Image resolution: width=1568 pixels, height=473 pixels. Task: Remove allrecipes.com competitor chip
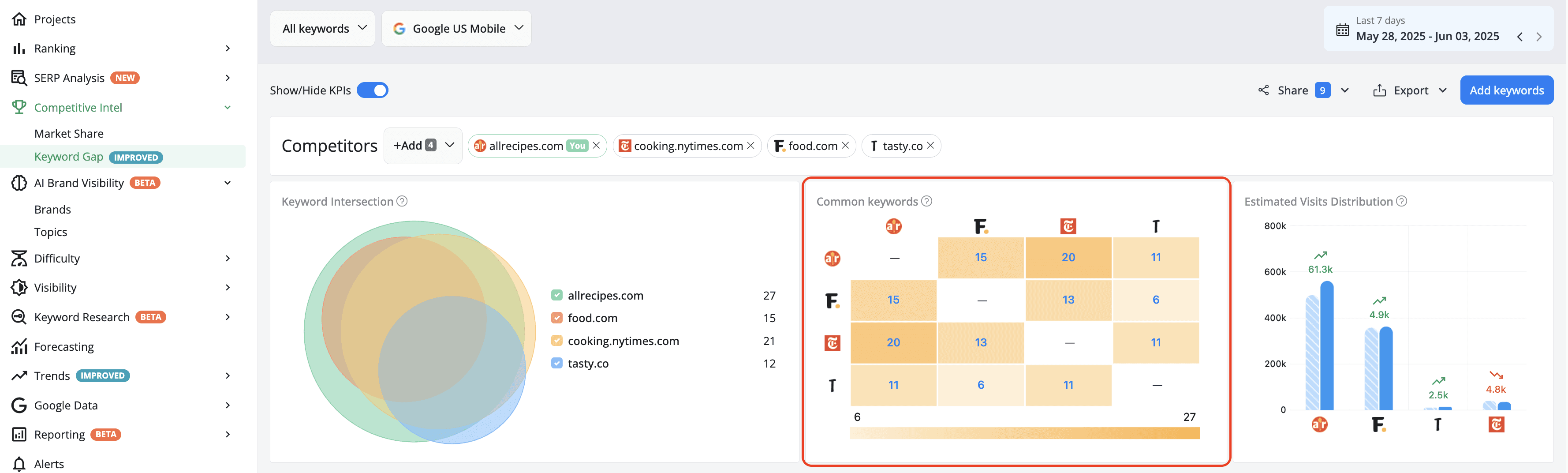coord(597,146)
